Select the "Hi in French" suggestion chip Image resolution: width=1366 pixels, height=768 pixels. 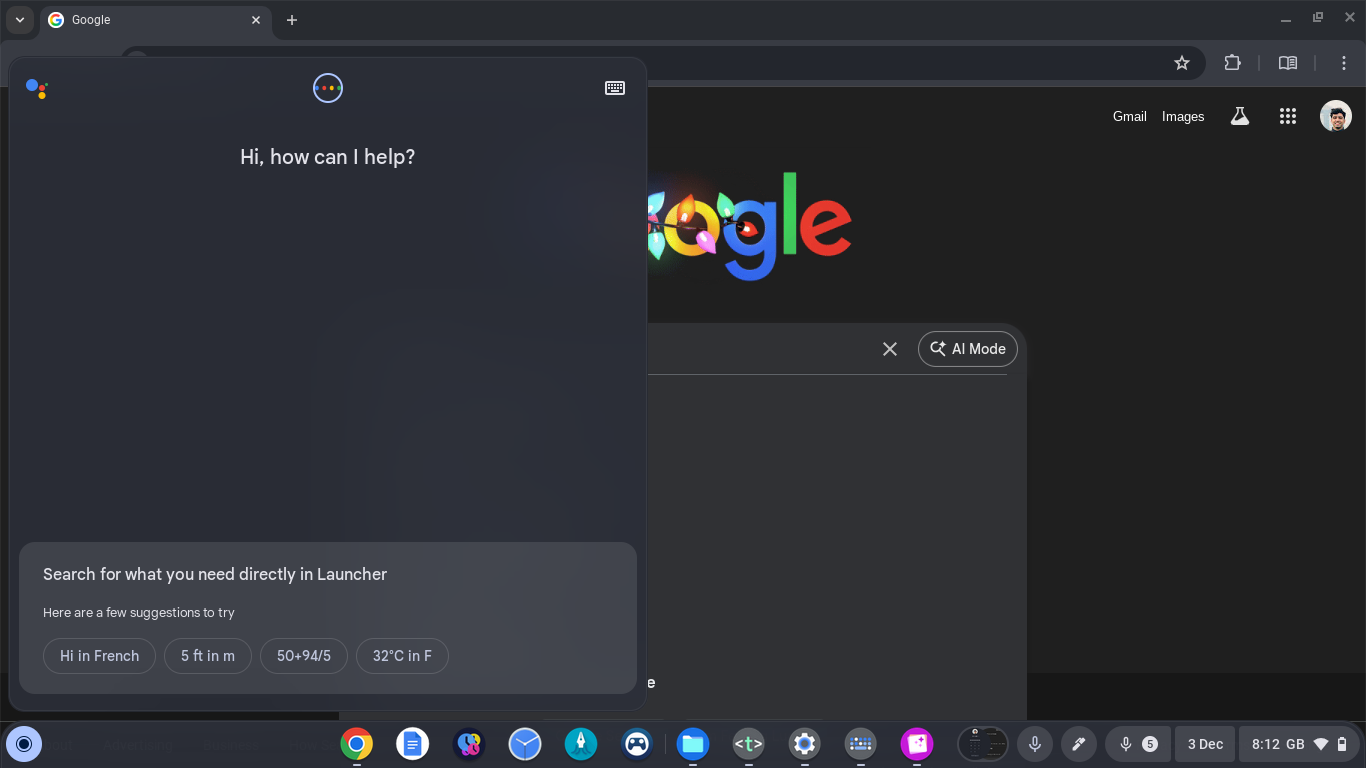(99, 656)
